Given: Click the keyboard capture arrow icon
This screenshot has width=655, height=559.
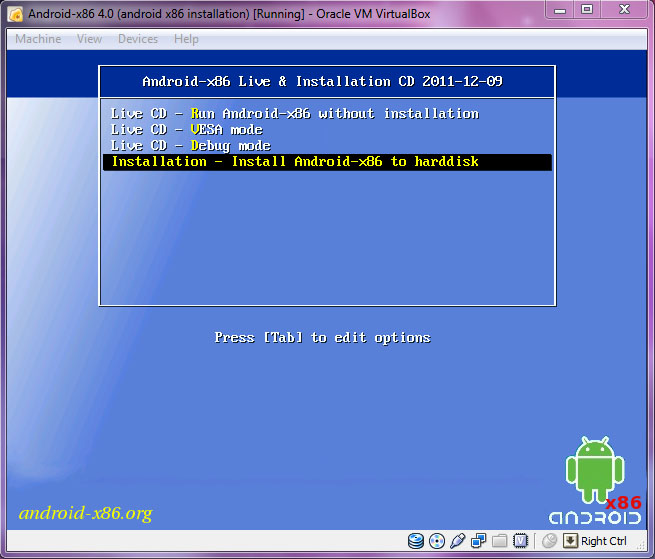Looking at the screenshot, I should click(570, 541).
